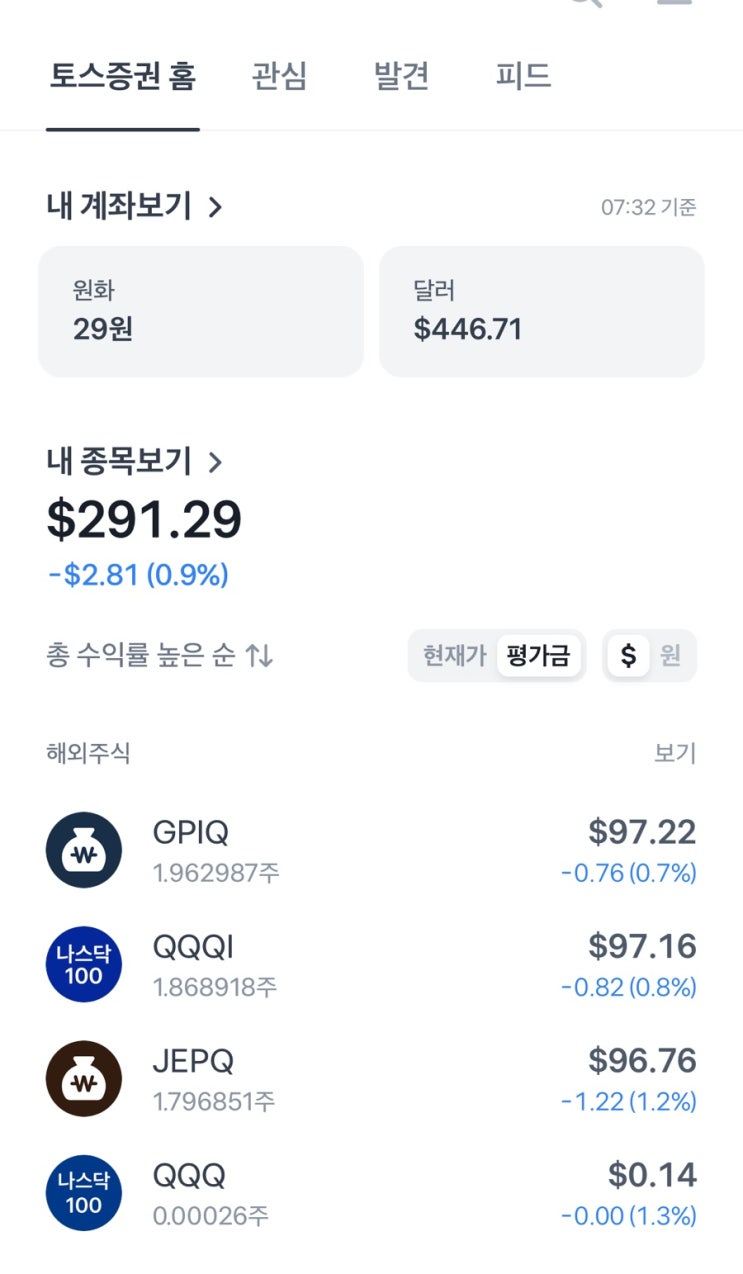This screenshot has height=1274, width=743.
Task: Select the $ currency option
Action: (x=628, y=656)
